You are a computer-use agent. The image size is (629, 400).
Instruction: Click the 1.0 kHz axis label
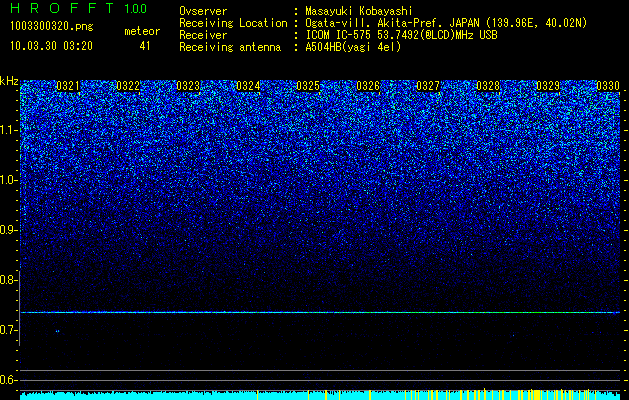[x=9, y=180]
